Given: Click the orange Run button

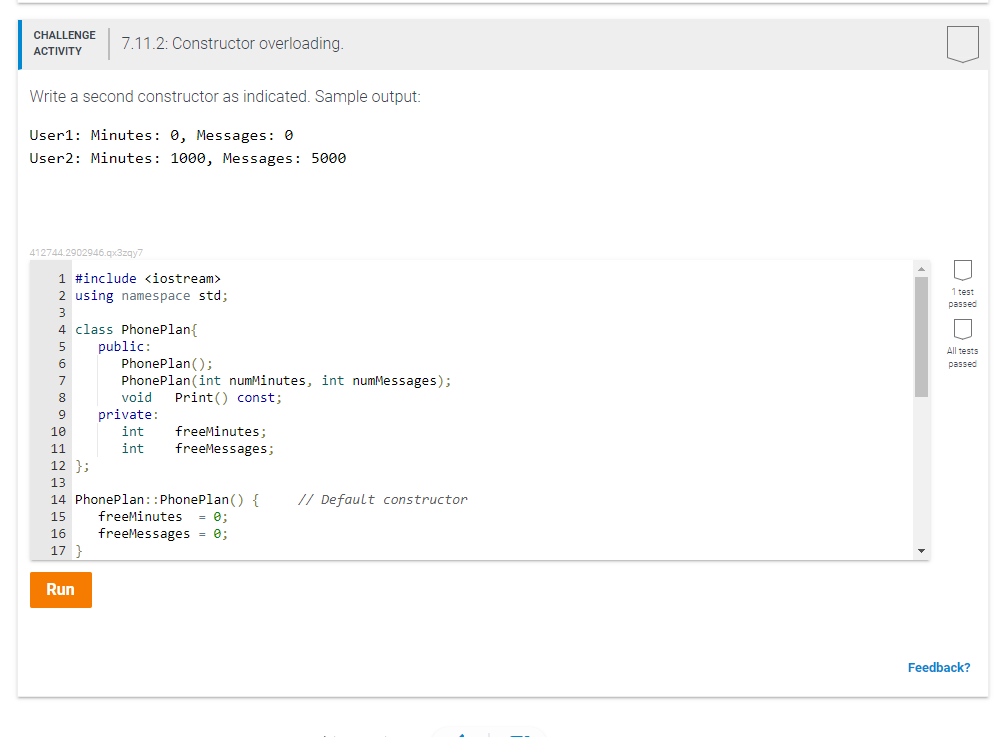Looking at the screenshot, I should 61,589.
